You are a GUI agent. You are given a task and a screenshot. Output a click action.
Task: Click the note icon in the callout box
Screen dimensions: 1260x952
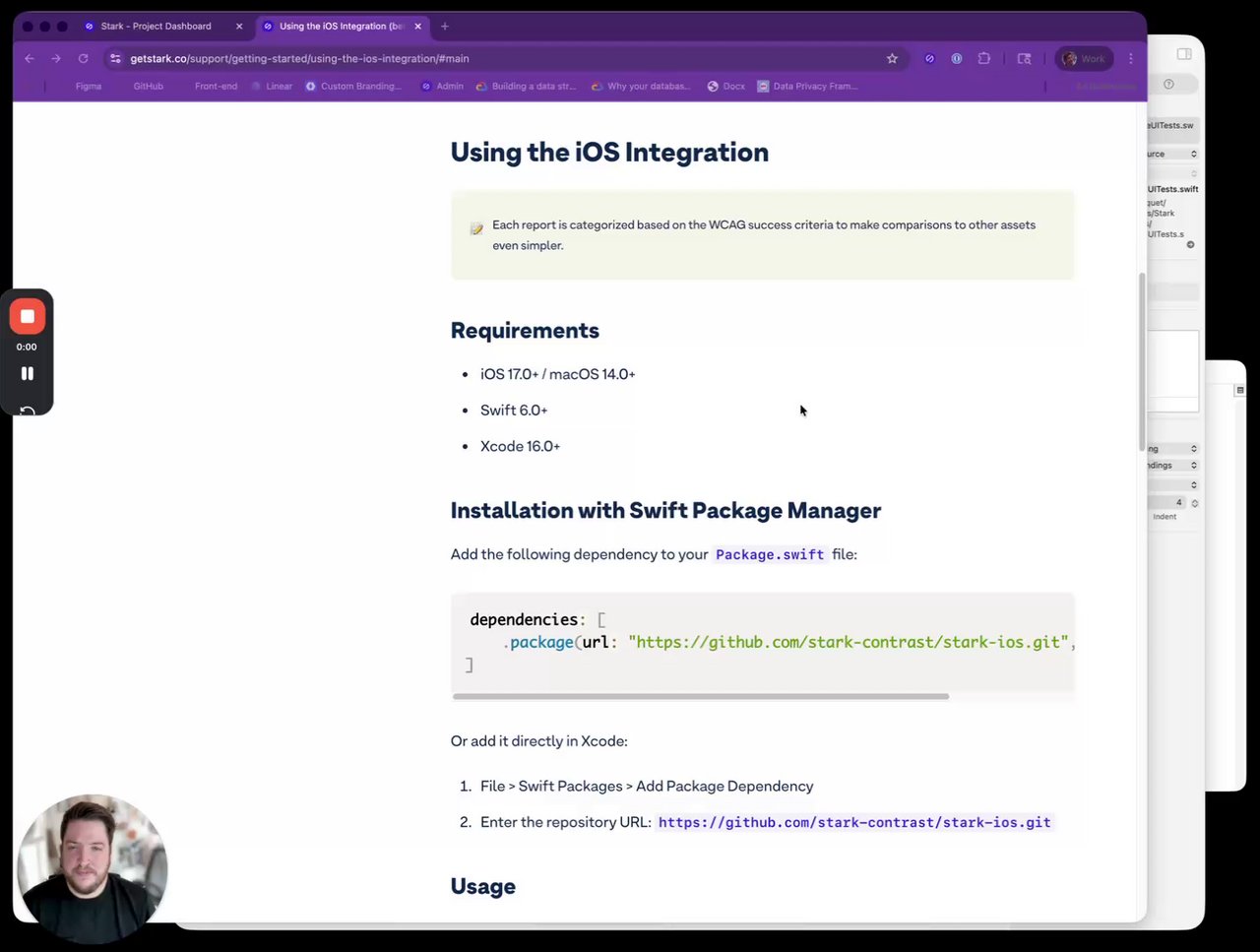476,228
